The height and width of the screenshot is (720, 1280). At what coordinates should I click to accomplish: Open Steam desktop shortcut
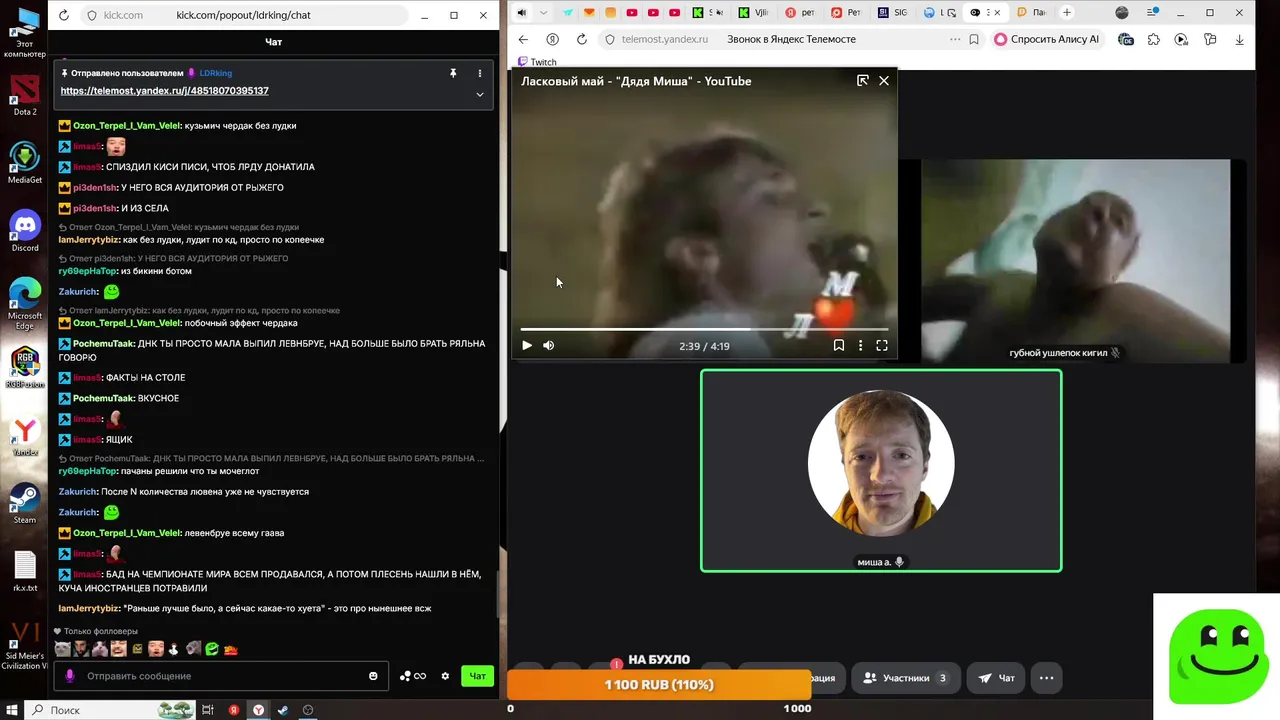coord(25,503)
